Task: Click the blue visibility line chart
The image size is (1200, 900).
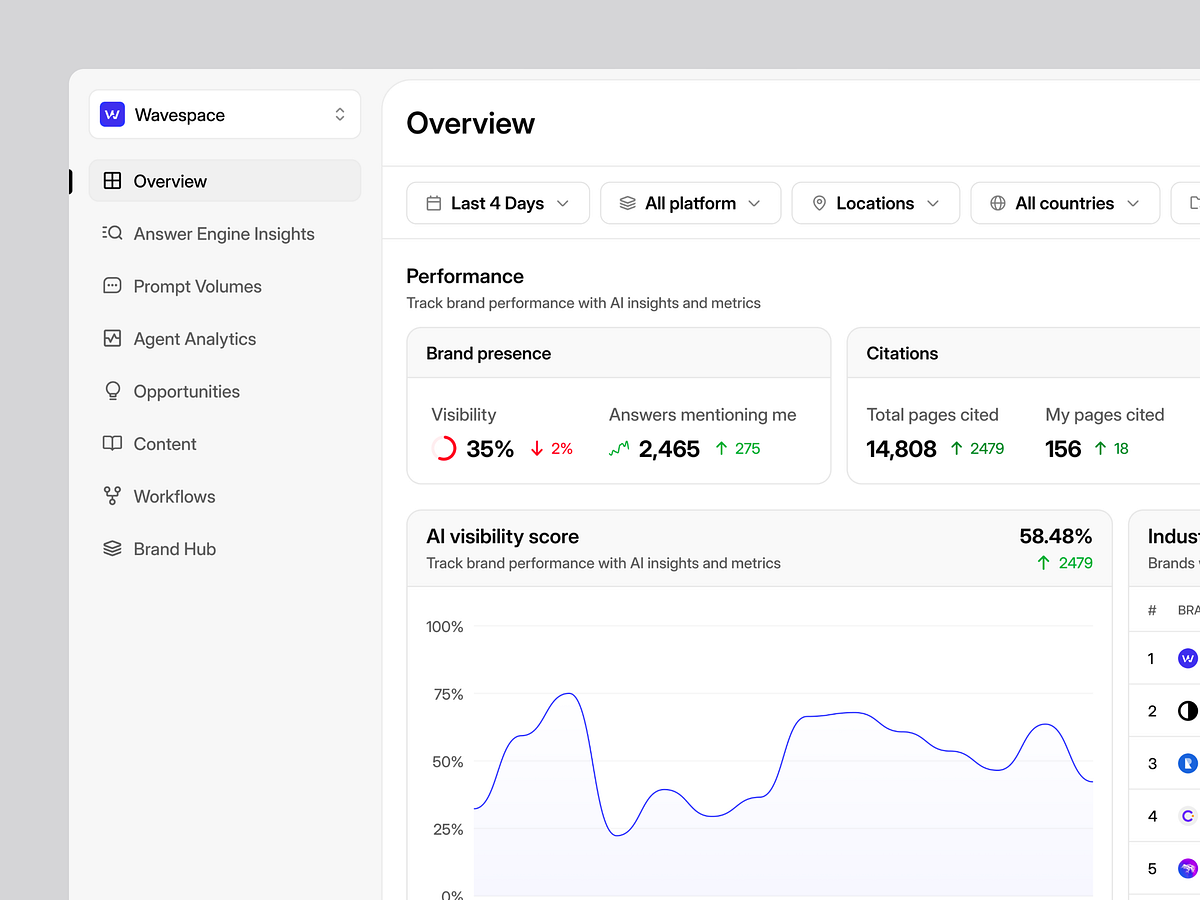Action: point(783,765)
